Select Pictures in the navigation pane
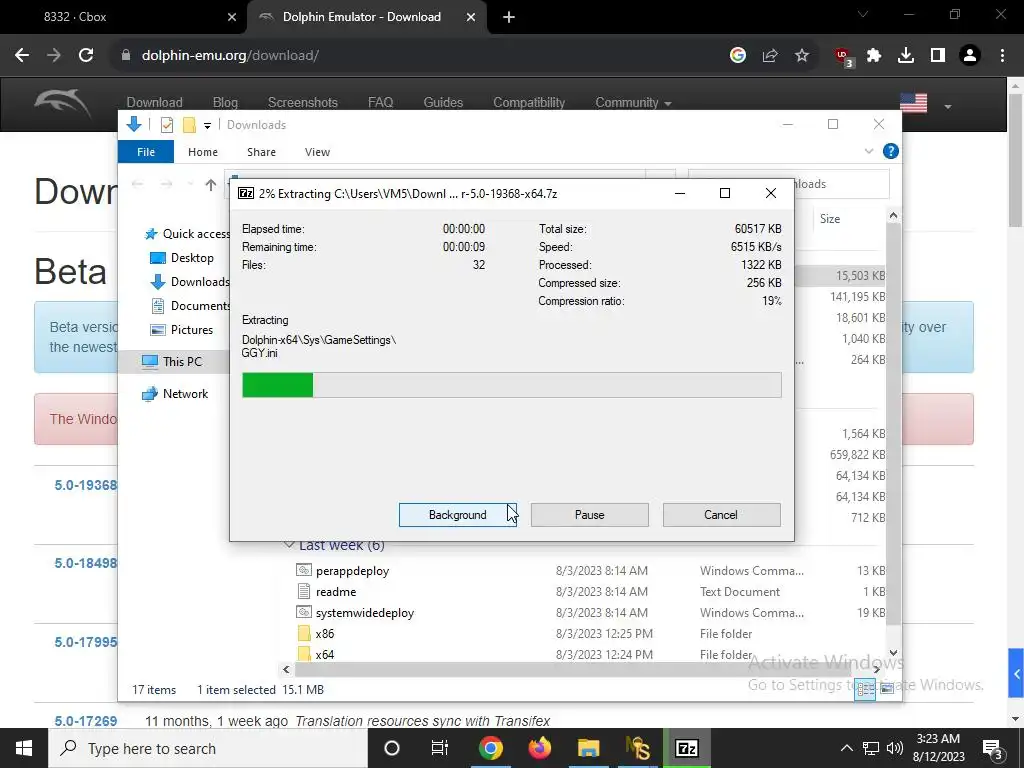 point(182,330)
